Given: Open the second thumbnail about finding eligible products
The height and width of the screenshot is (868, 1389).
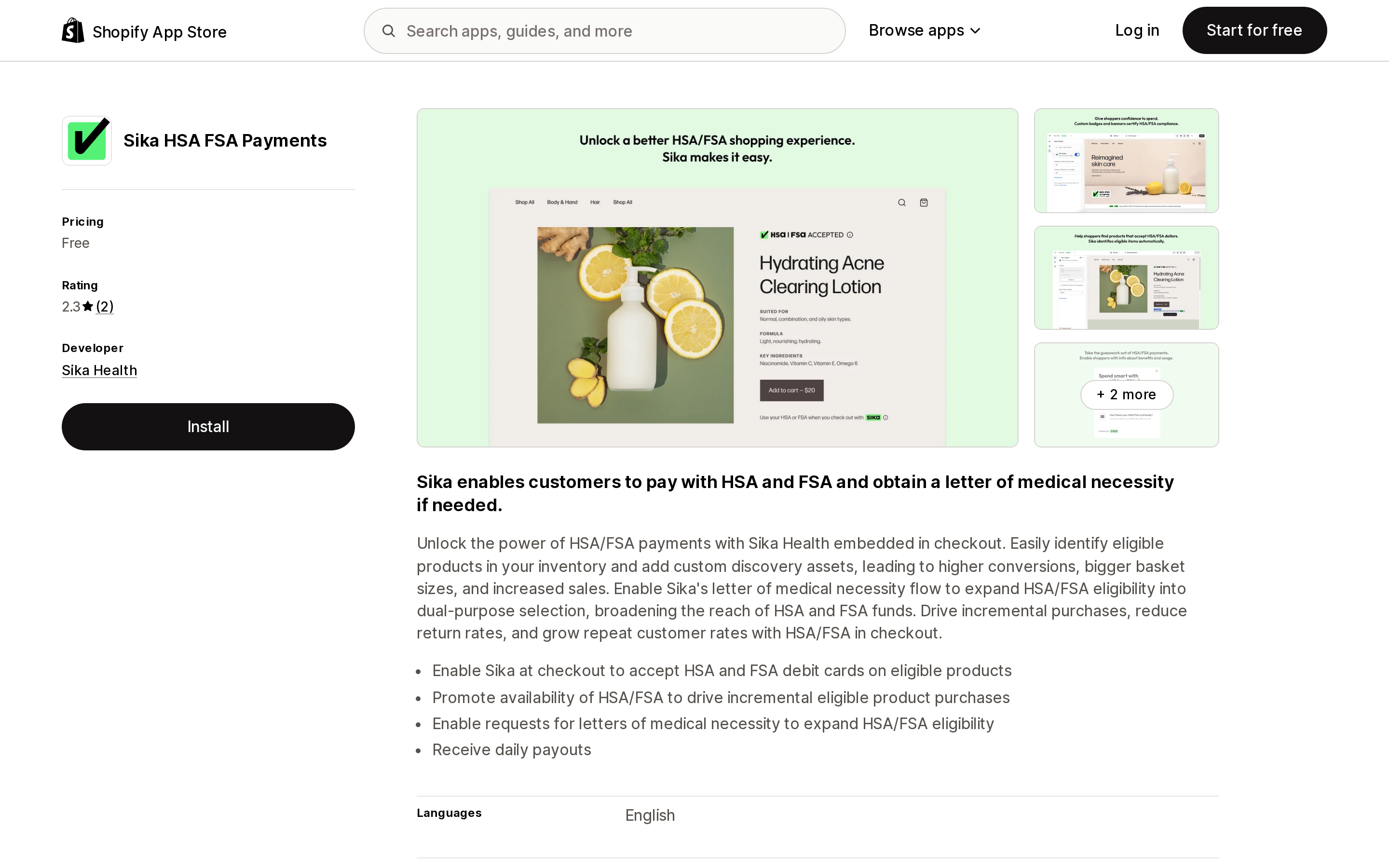Looking at the screenshot, I should pos(1126,278).
